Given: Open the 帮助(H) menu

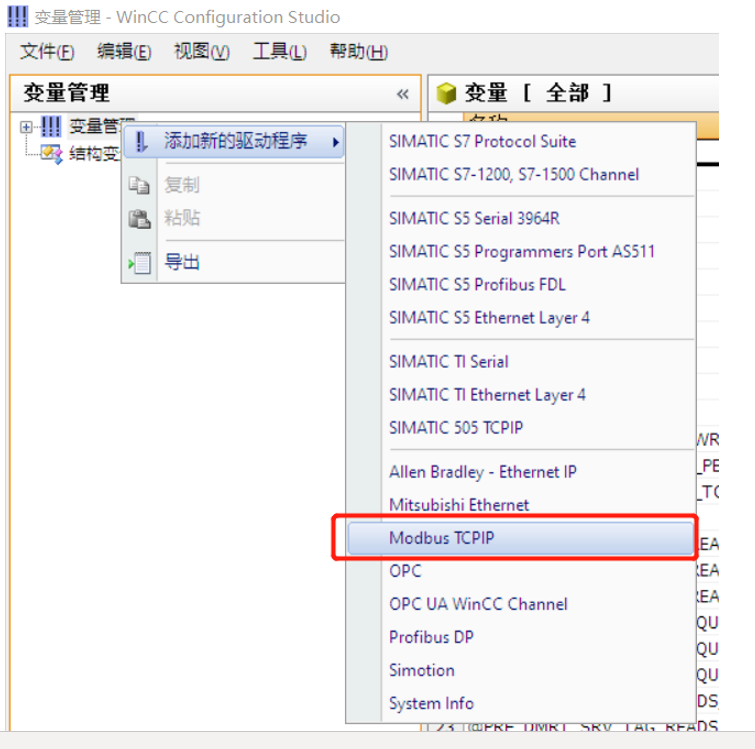Looking at the screenshot, I should (358, 52).
